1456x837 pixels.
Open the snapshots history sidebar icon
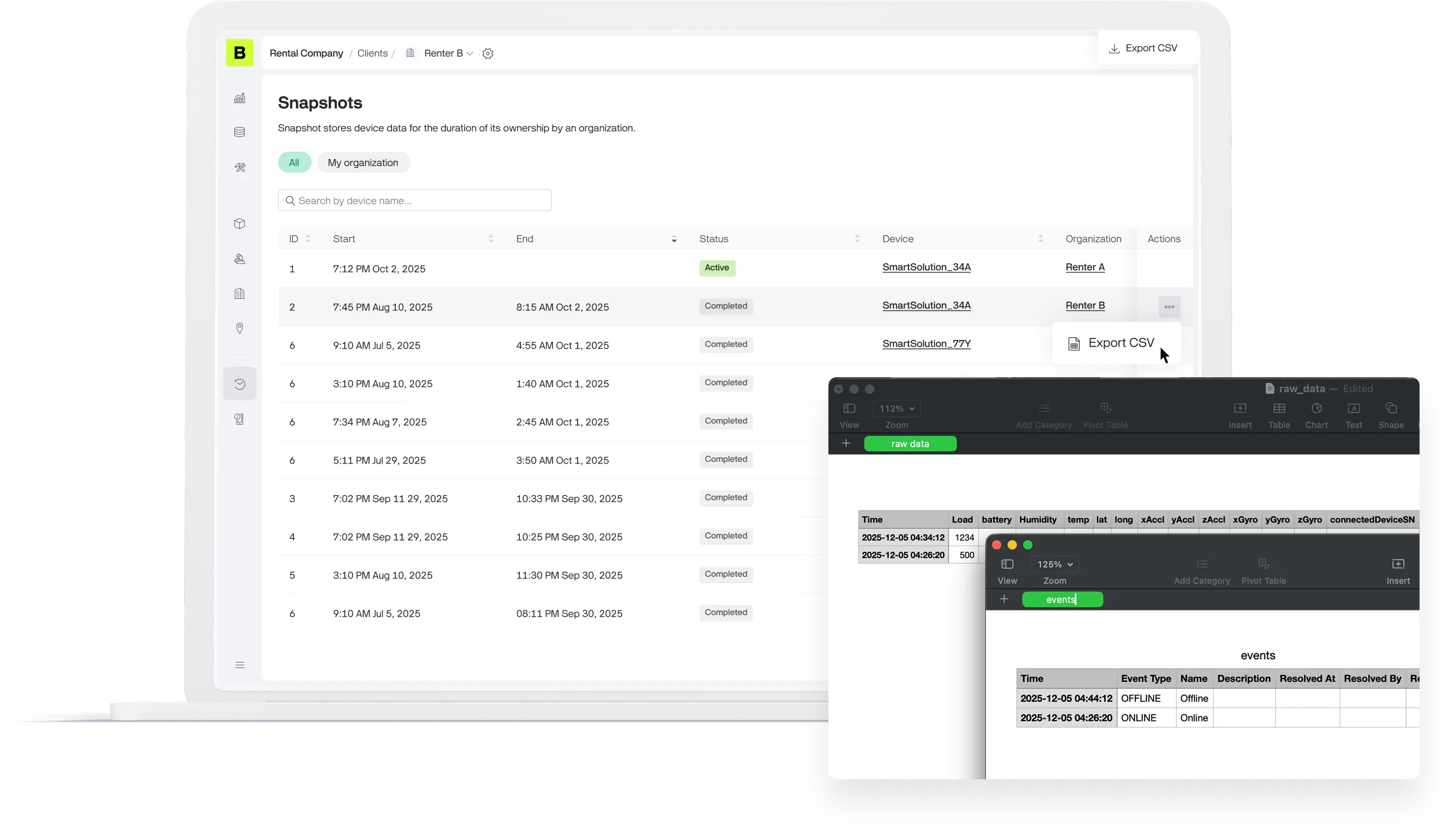(240, 384)
